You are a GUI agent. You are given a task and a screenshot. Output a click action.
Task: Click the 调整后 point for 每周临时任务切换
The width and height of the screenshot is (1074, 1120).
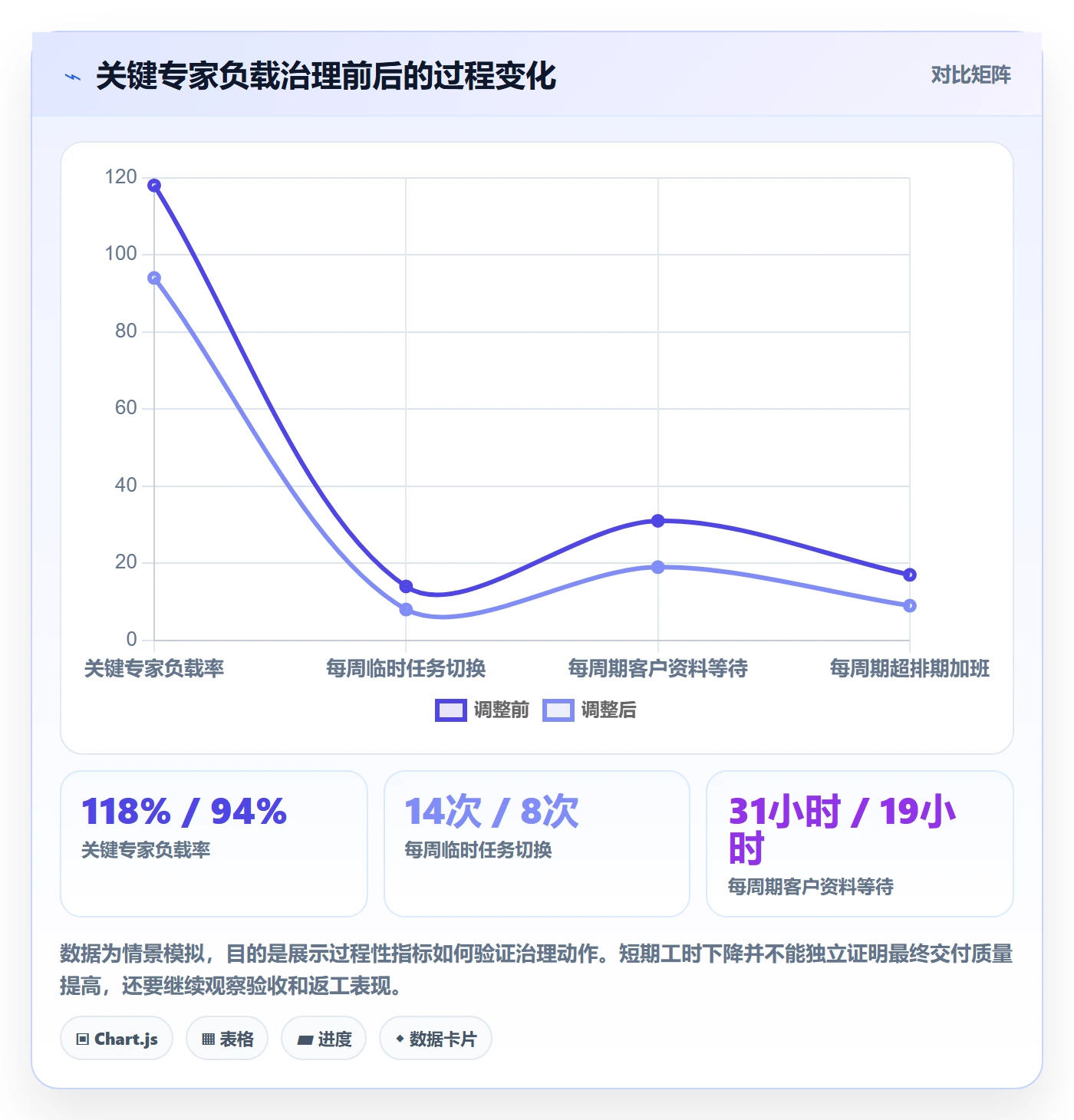(406, 609)
